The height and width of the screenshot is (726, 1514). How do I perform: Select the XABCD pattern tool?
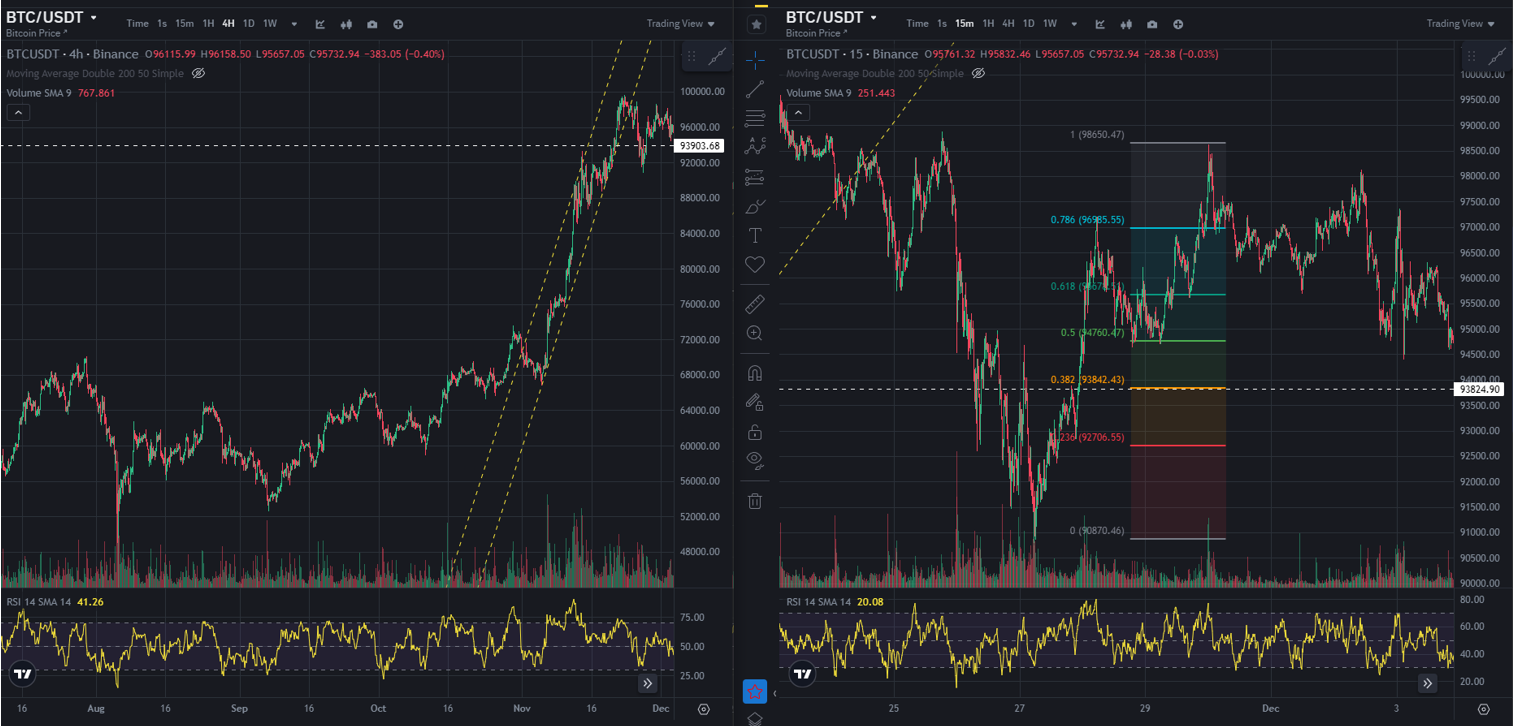pyautogui.click(x=755, y=147)
